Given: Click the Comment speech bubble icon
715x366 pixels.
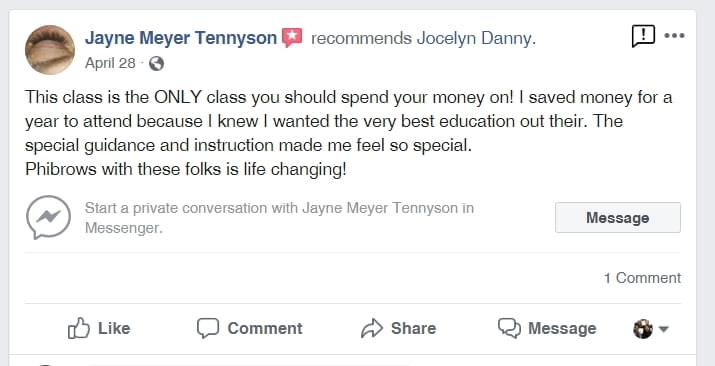Looking at the screenshot, I should [x=208, y=328].
